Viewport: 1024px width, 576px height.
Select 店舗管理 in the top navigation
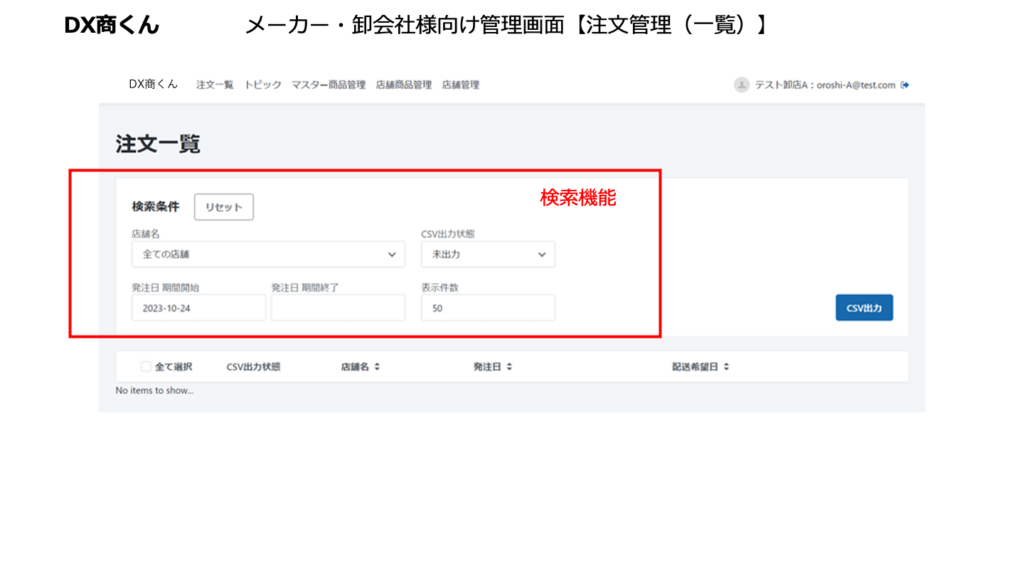click(461, 85)
